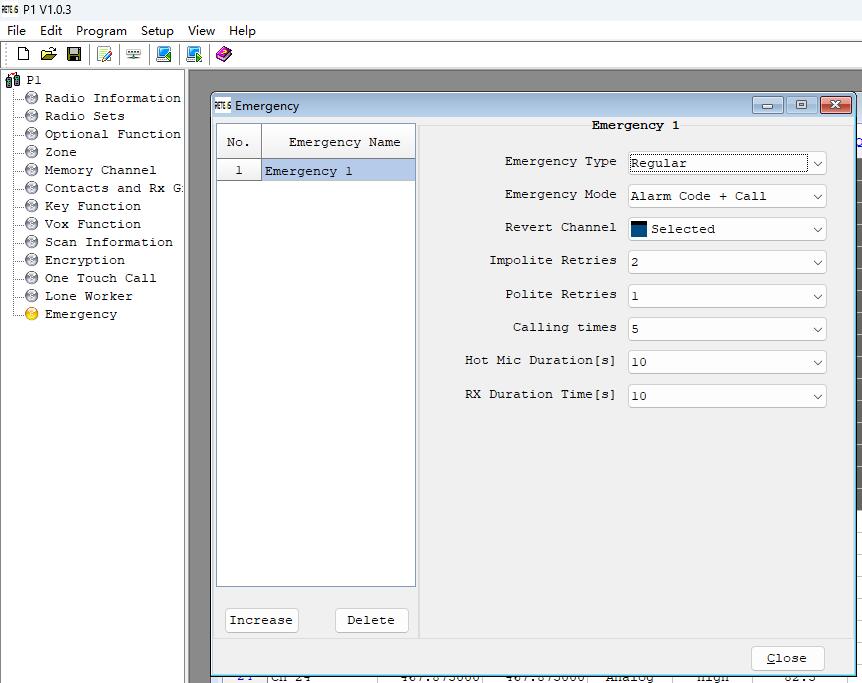Select Emergency 1 row in the list
The height and width of the screenshot is (683, 862).
316,170
